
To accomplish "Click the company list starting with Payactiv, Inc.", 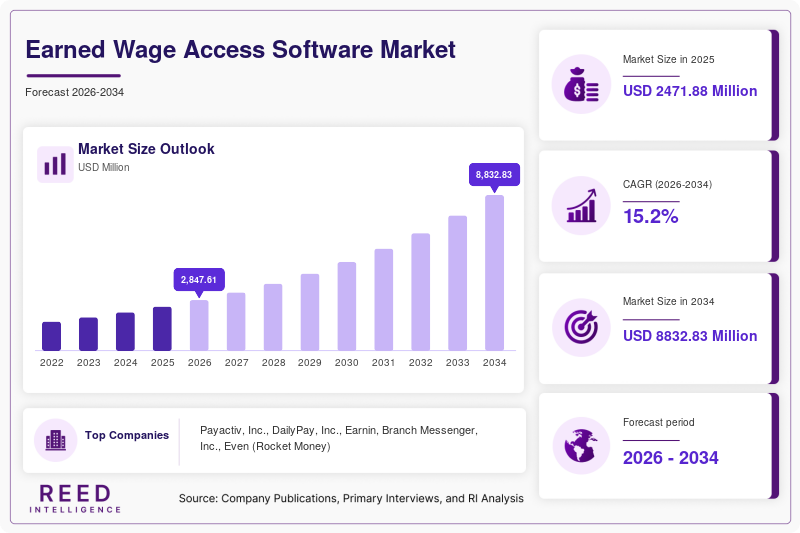I will (339, 438).
